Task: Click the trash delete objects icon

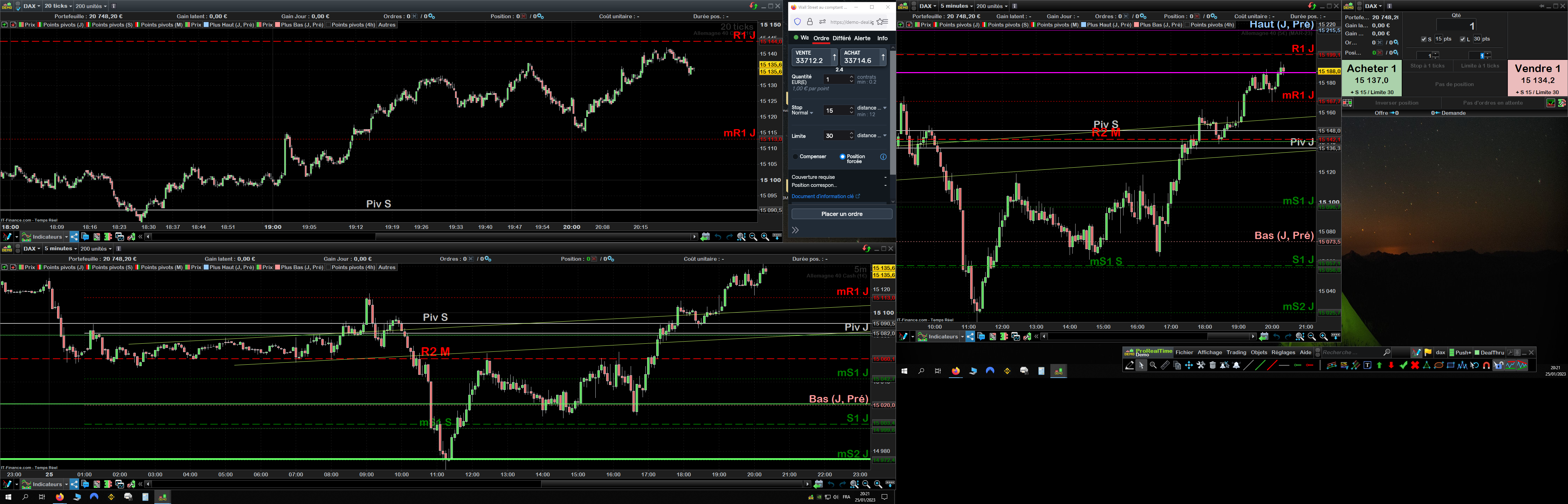Action: tap(1212, 365)
